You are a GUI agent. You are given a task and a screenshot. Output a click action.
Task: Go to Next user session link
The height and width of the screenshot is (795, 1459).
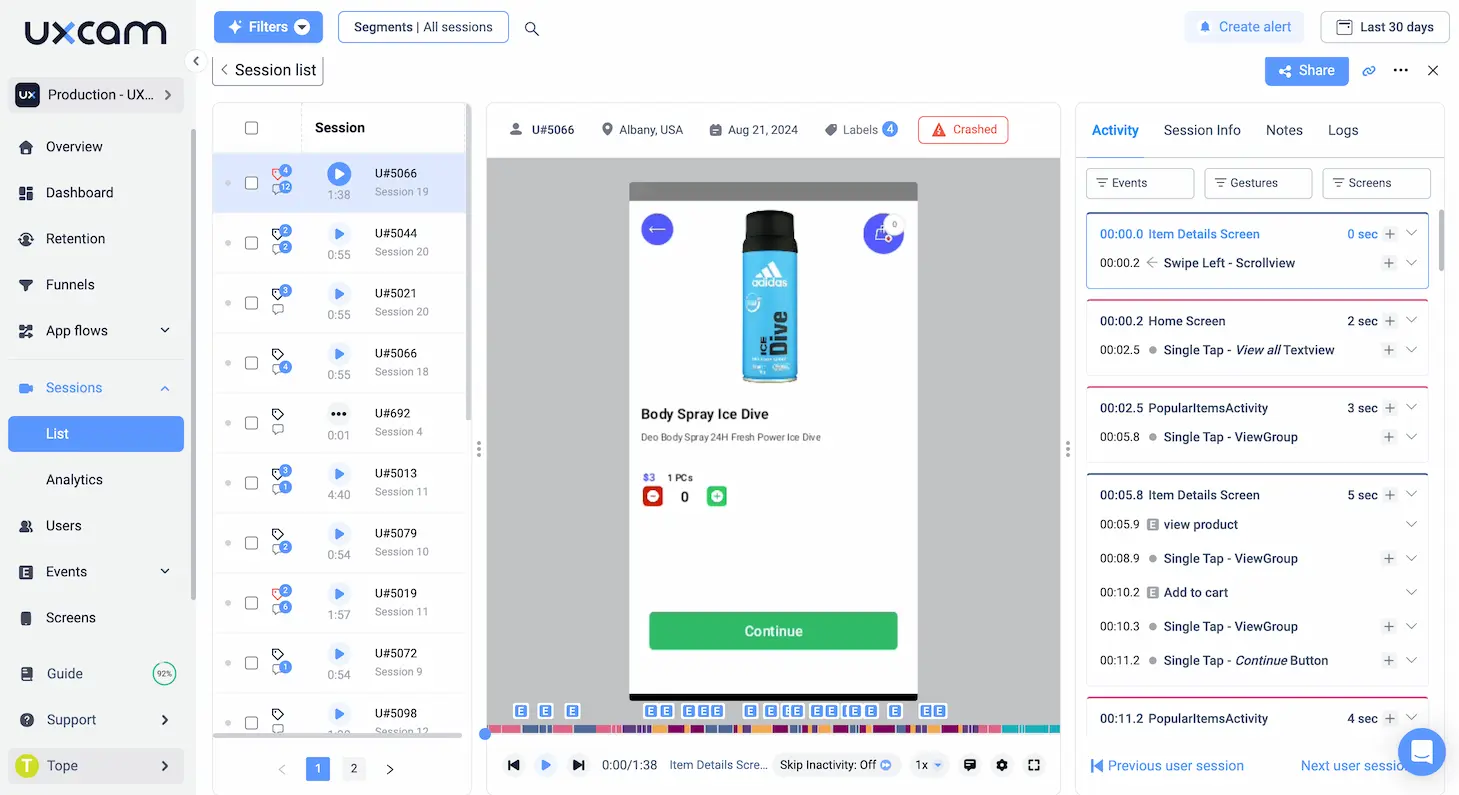click(1355, 766)
